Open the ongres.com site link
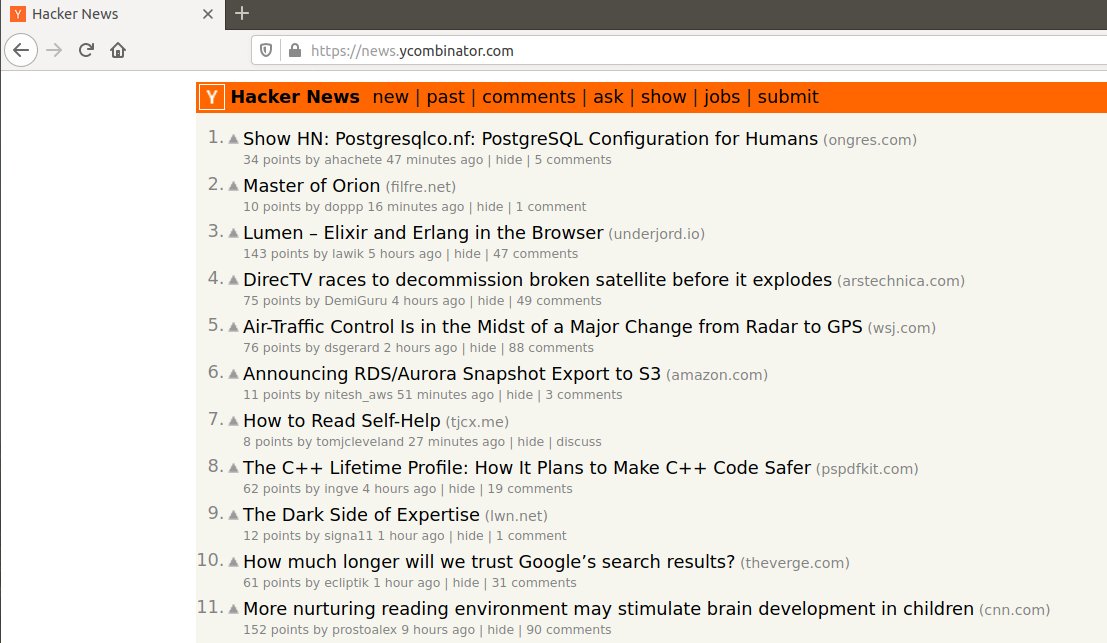1107x643 pixels. pos(870,140)
